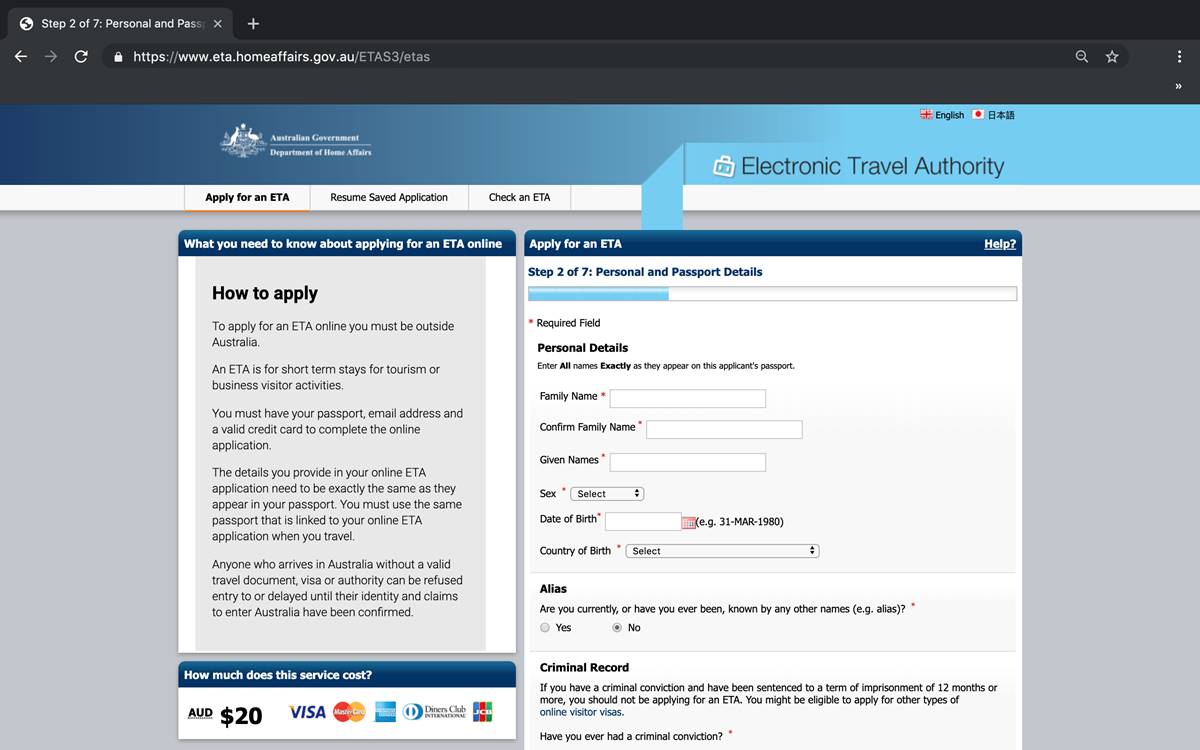1200x750 pixels.
Task: Open the browser zoom search icon
Action: point(1082,57)
